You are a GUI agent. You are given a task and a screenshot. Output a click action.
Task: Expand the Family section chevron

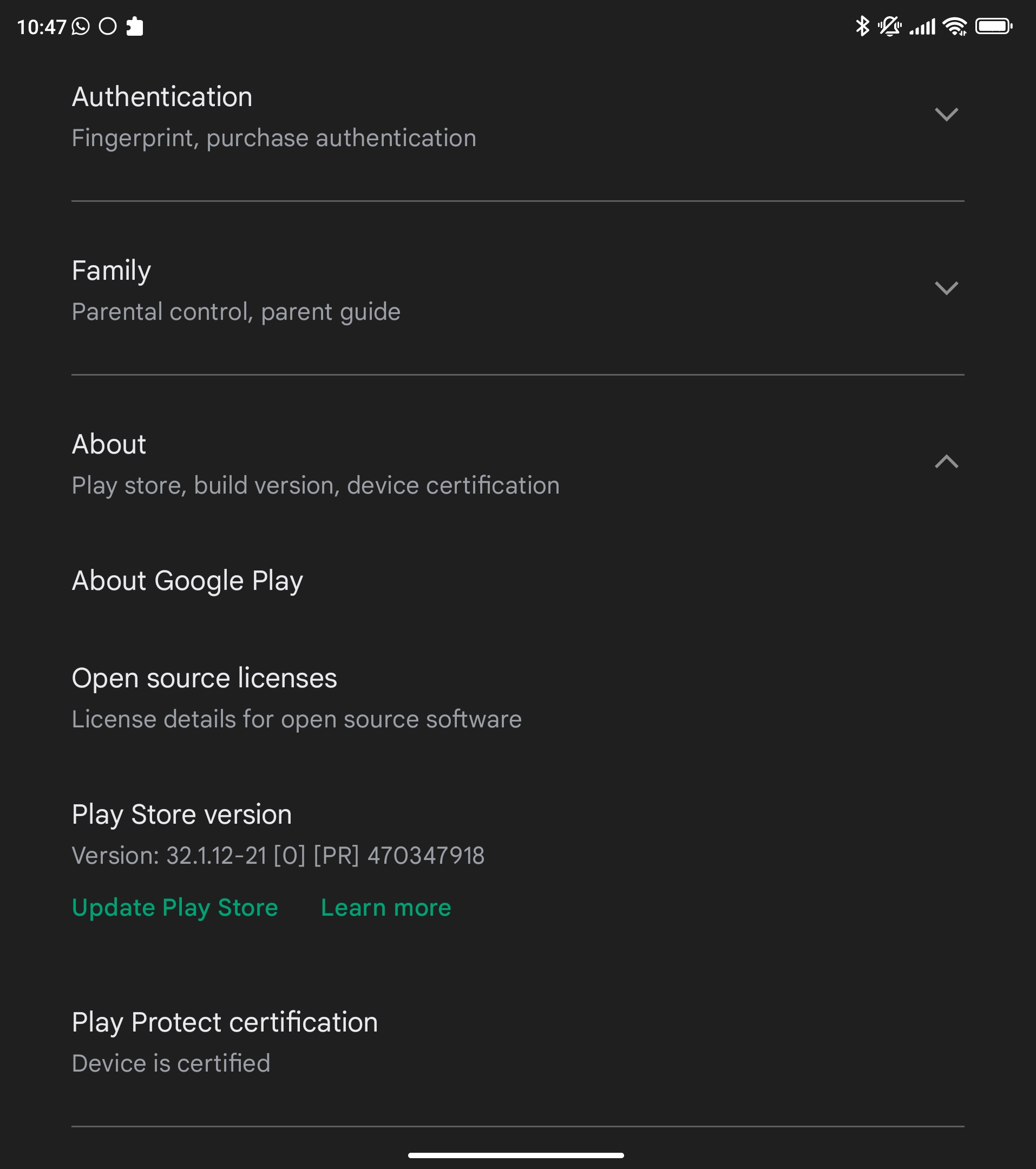[x=946, y=288]
